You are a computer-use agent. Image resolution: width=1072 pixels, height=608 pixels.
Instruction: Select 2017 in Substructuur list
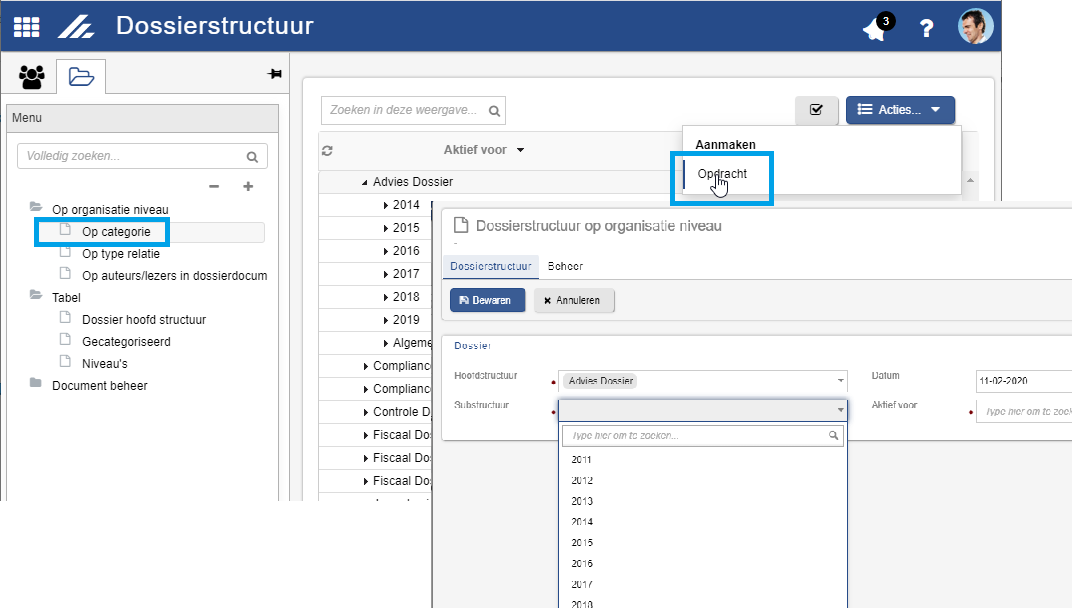(582, 585)
